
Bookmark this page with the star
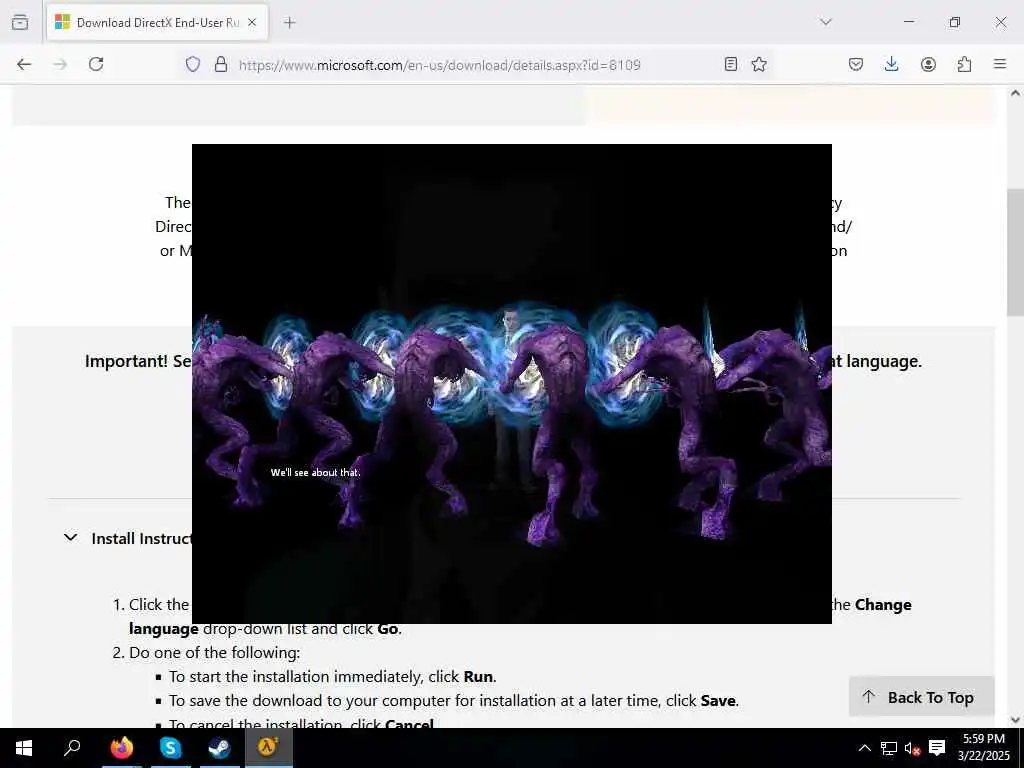[759, 64]
